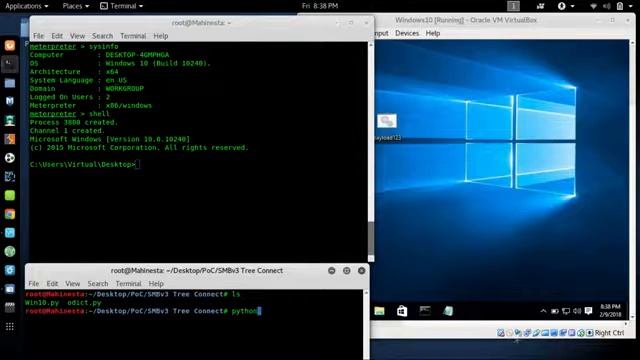Image resolution: width=640 pixels, height=360 pixels.
Task: Show hidden tray icons chevron in Windows VM
Action: coord(543,311)
